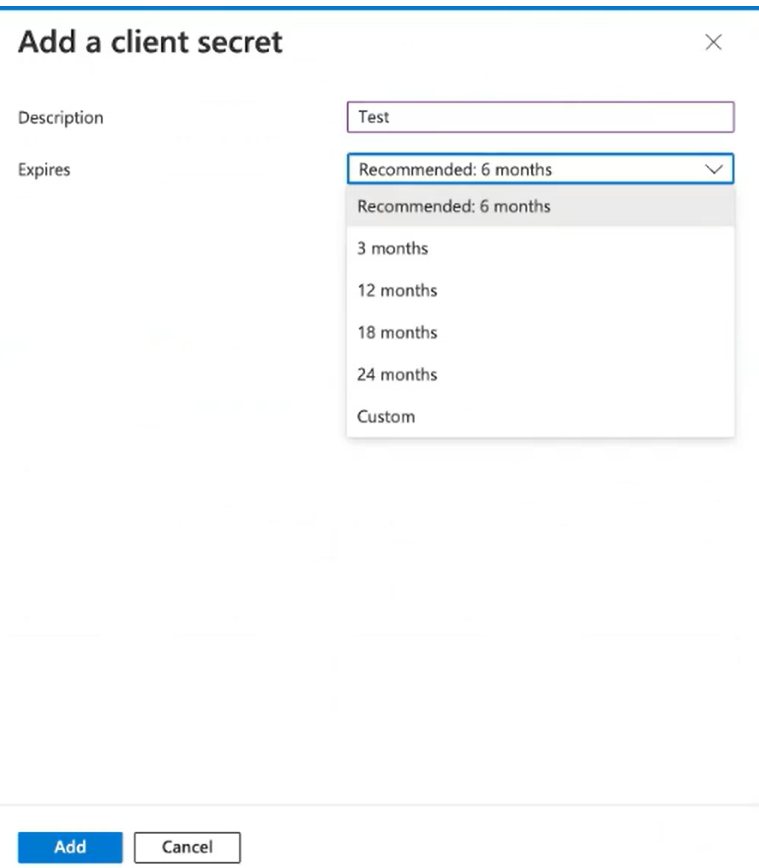Select Recommended: 6 months from the list

pos(454,207)
